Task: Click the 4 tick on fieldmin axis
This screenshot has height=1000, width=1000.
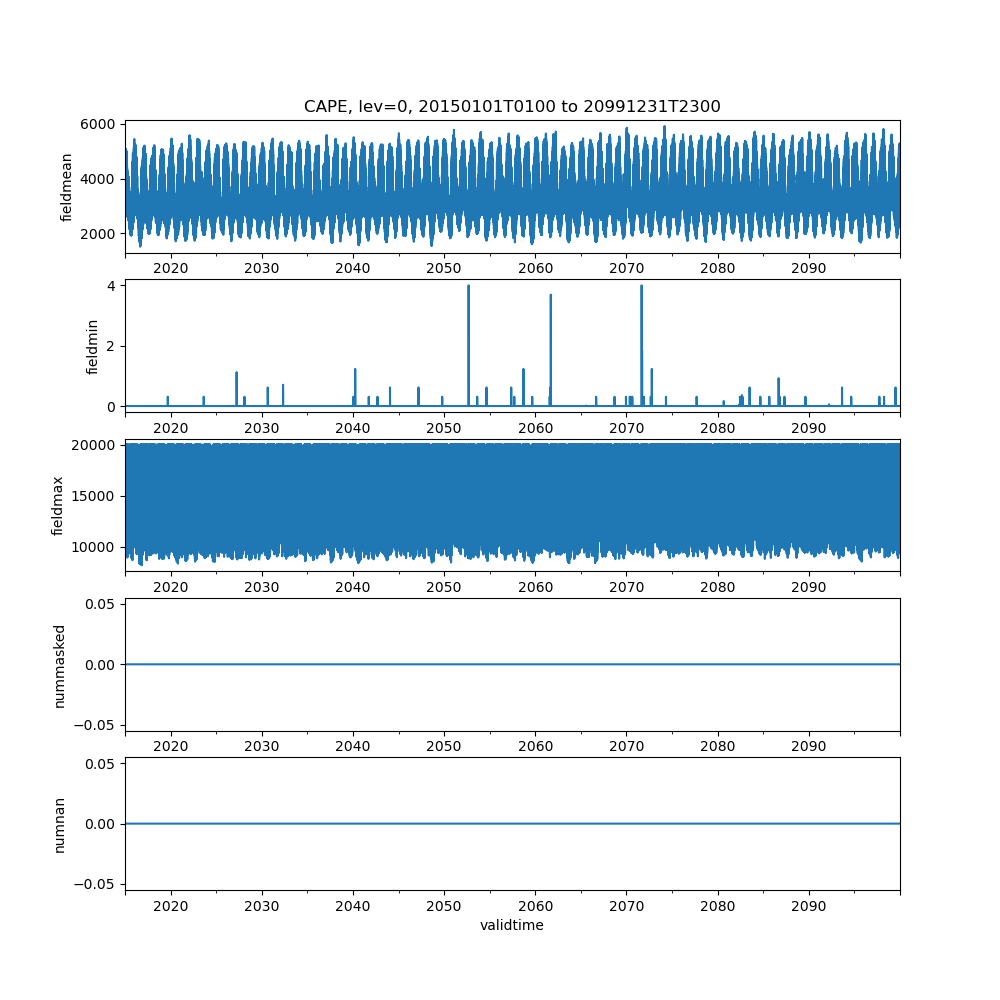Action: 113,286
